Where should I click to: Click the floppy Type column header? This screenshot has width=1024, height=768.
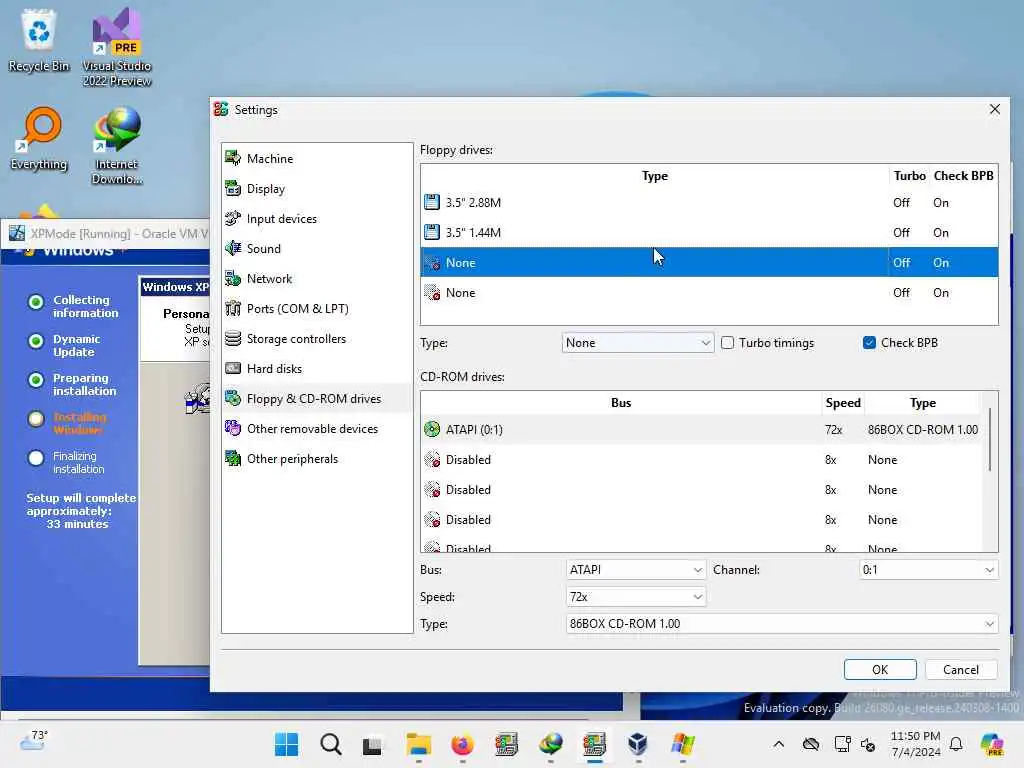coord(654,176)
